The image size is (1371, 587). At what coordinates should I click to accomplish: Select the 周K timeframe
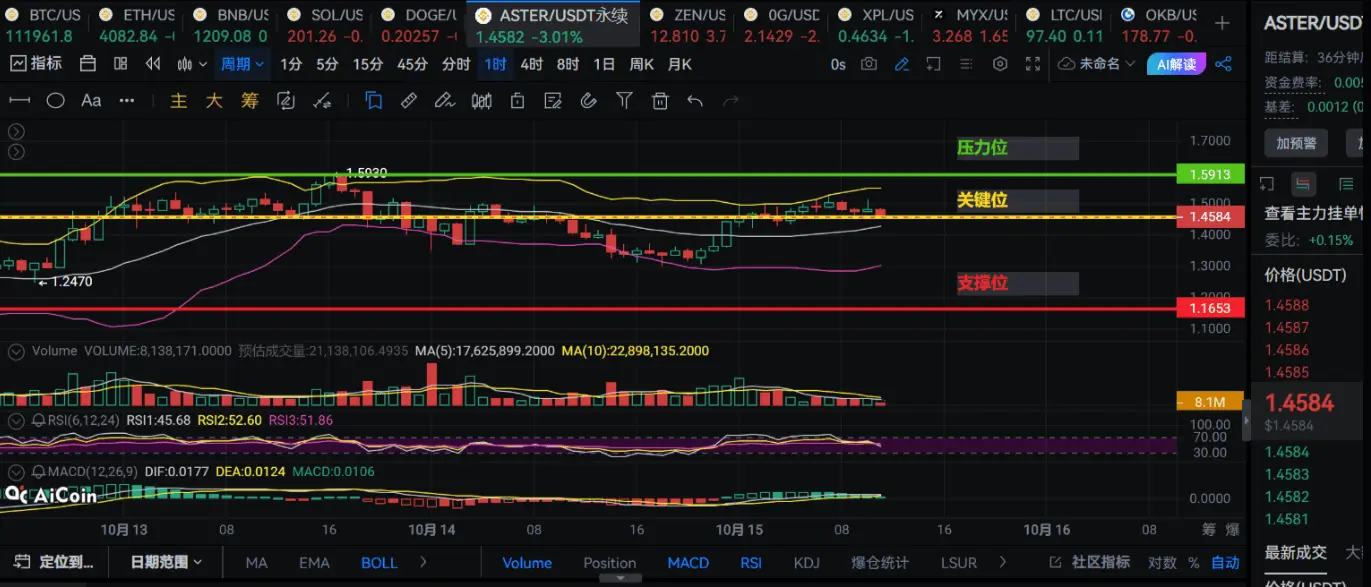[641, 64]
